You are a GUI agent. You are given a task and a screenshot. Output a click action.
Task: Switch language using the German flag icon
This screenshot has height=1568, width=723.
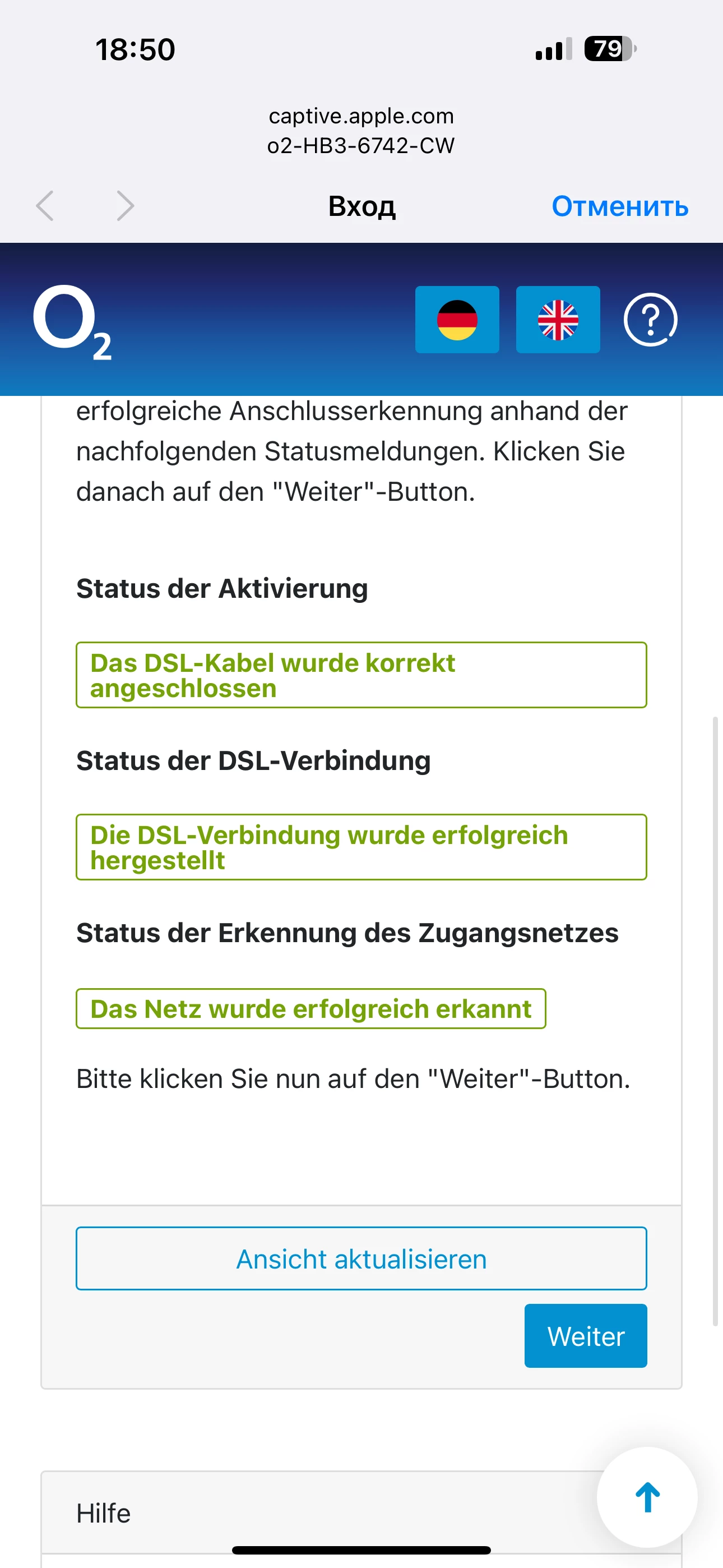456,320
